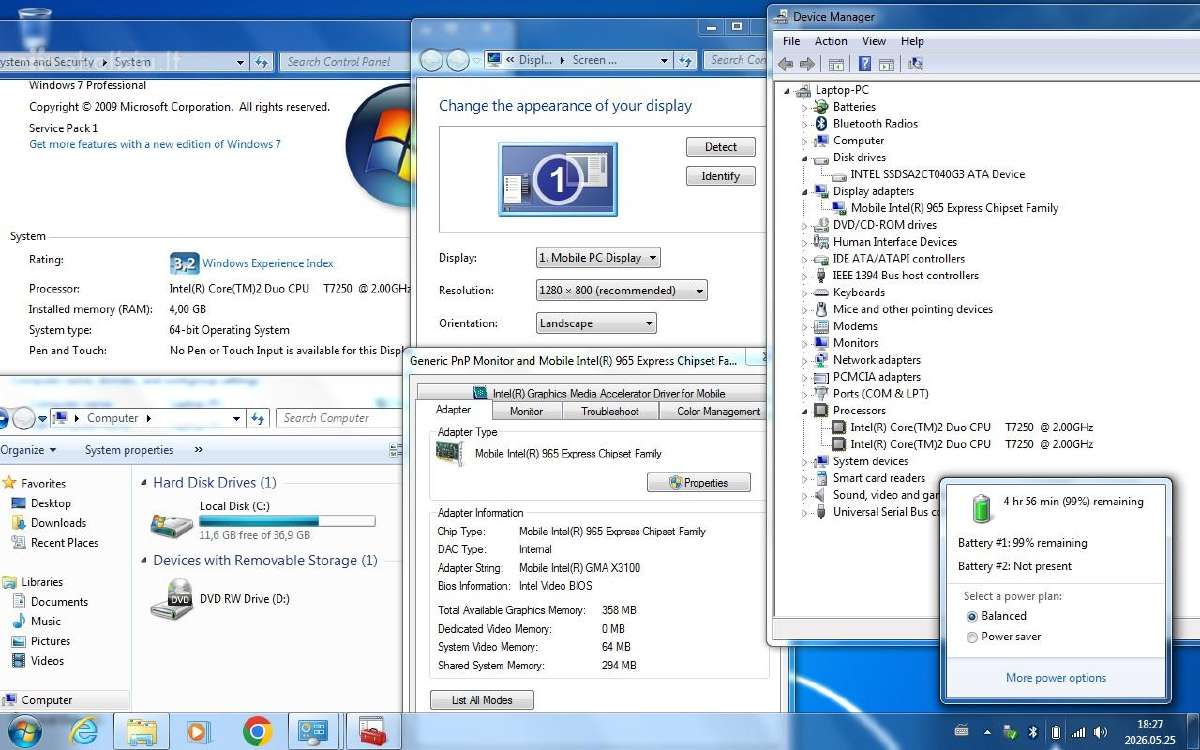Image resolution: width=1200 pixels, height=750 pixels.
Task: Open the Intel Graphics Media Accelerator Driver tab
Action: click(598, 393)
